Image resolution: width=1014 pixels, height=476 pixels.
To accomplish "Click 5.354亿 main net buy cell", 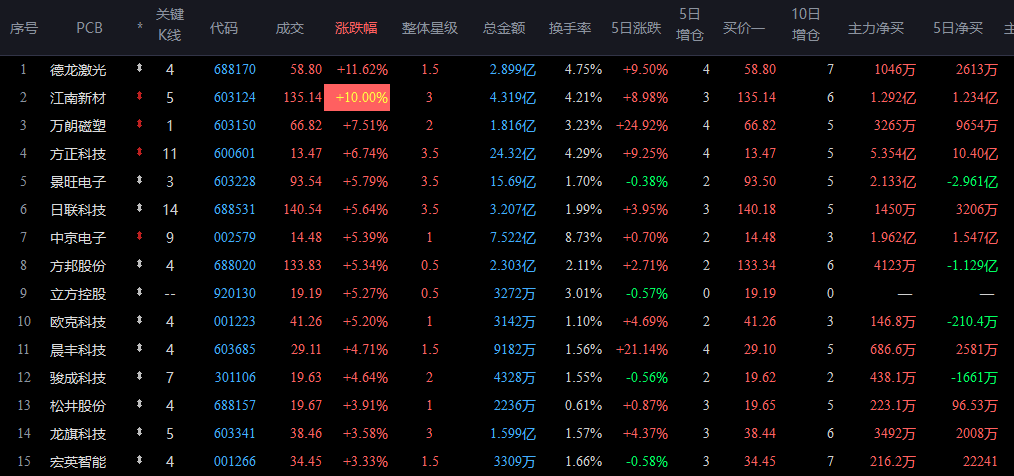I will [893, 154].
